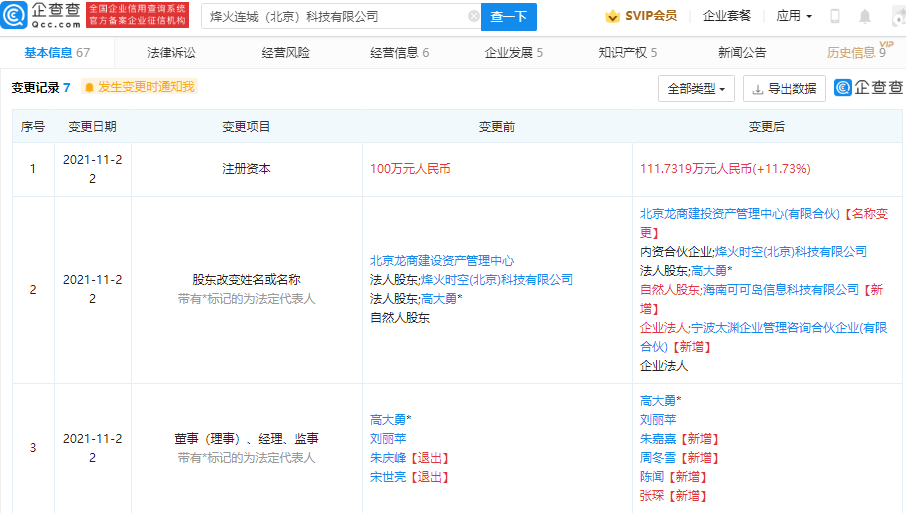The width and height of the screenshot is (906, 513).
Task: Open 朱嘉熹 link in 变更后 column
Action: [658, 439]
